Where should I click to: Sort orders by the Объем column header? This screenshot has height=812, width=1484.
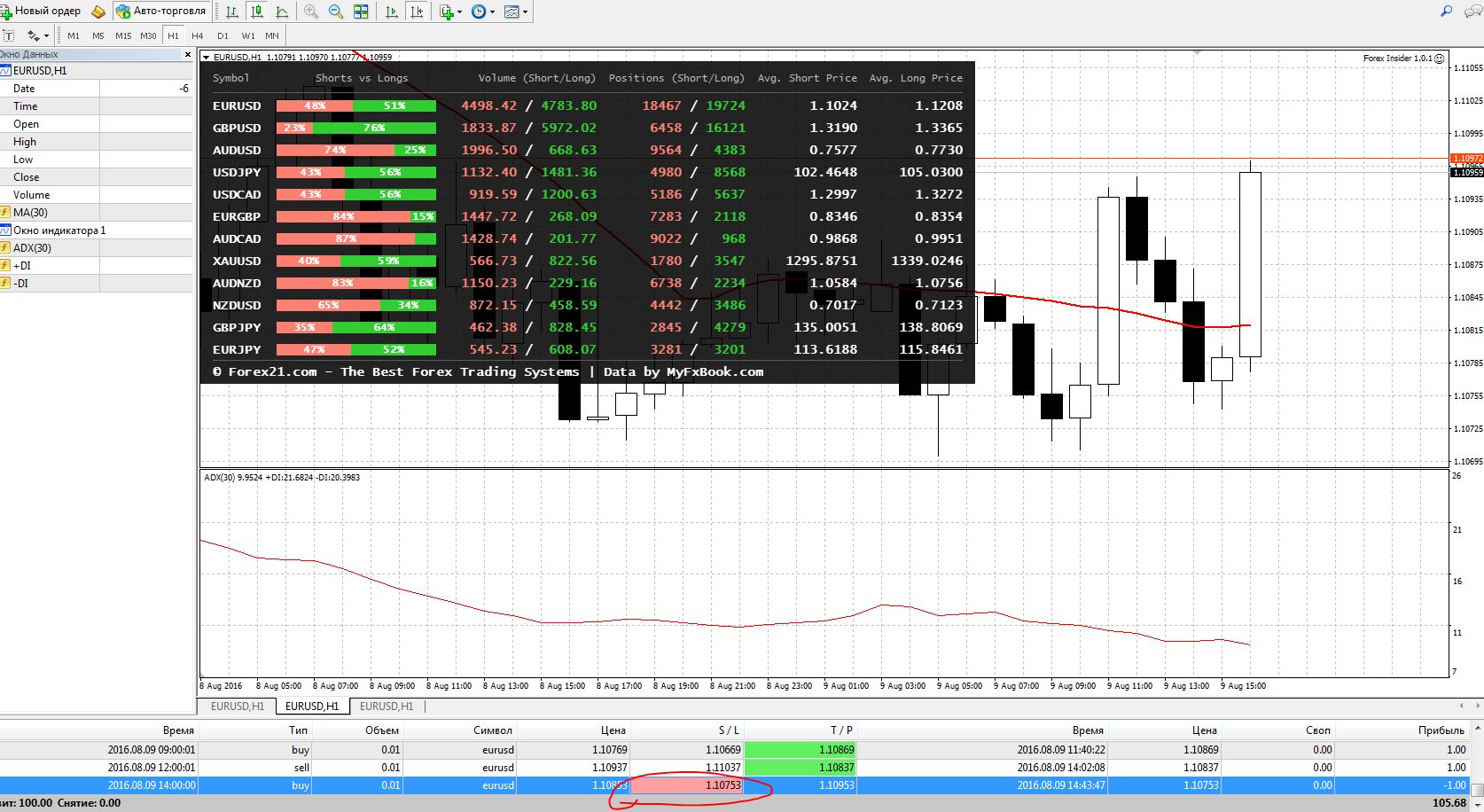coord(358,730)
